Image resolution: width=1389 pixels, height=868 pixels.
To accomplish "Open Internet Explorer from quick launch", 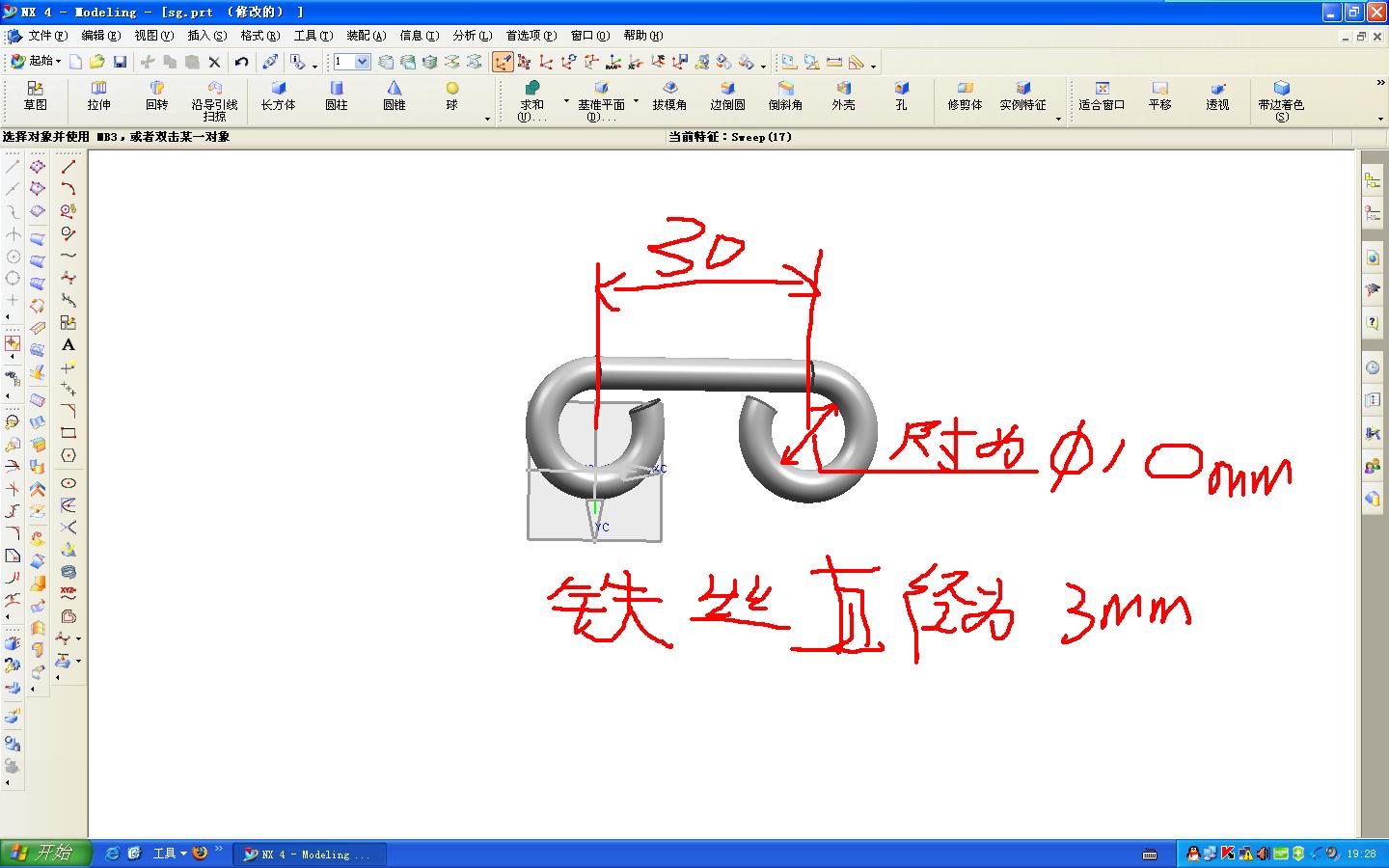I will pos(113,853).
